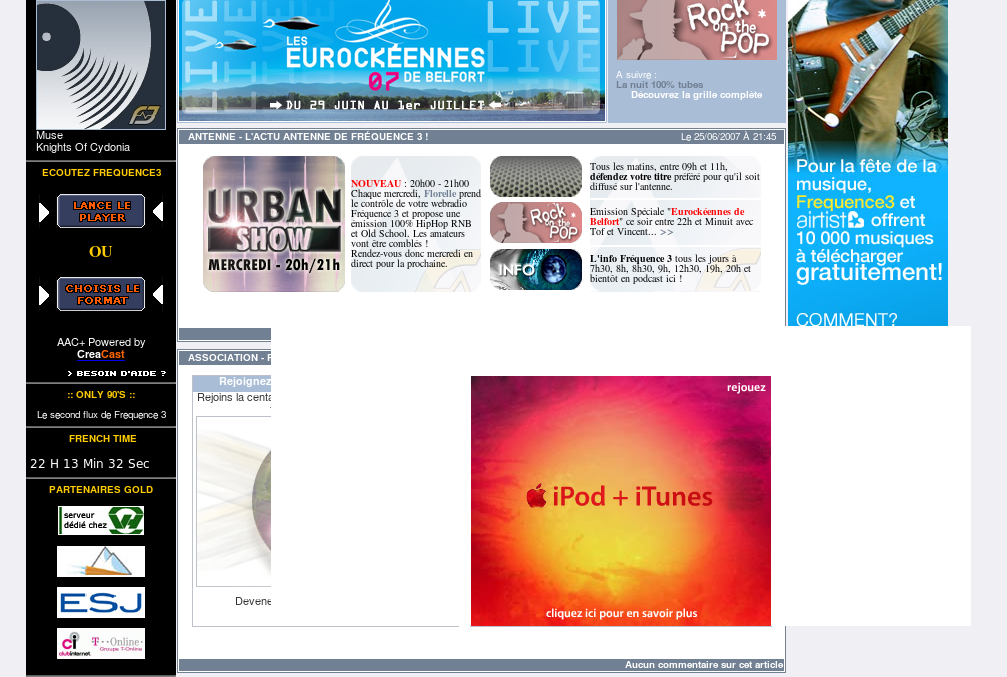Image resolution: width=1007 pixels, height=677 pixels.
Task: Open the Choisis le Format button
Action: [x=101, y=294]
